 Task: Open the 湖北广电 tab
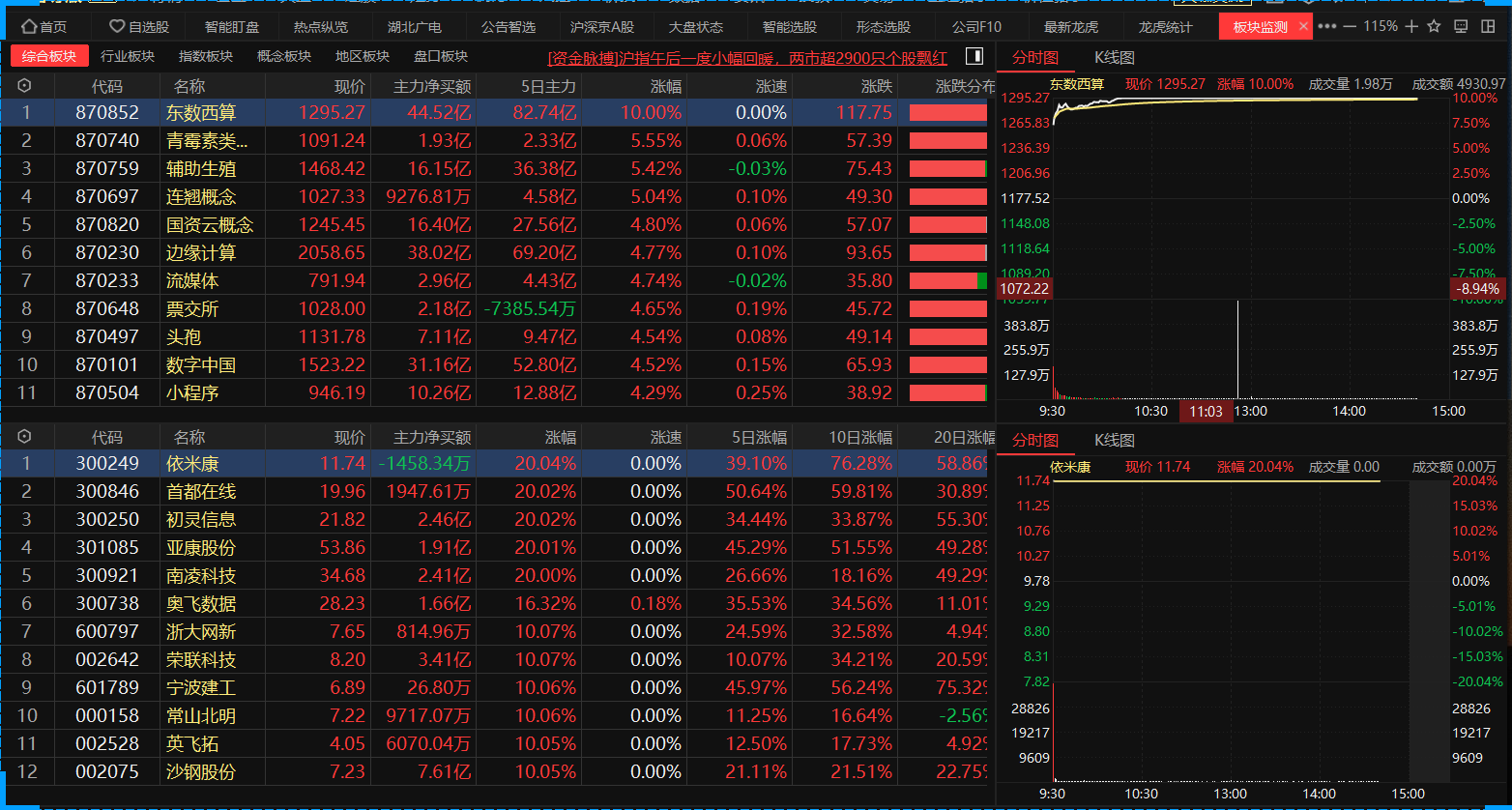tap(415, 27)
